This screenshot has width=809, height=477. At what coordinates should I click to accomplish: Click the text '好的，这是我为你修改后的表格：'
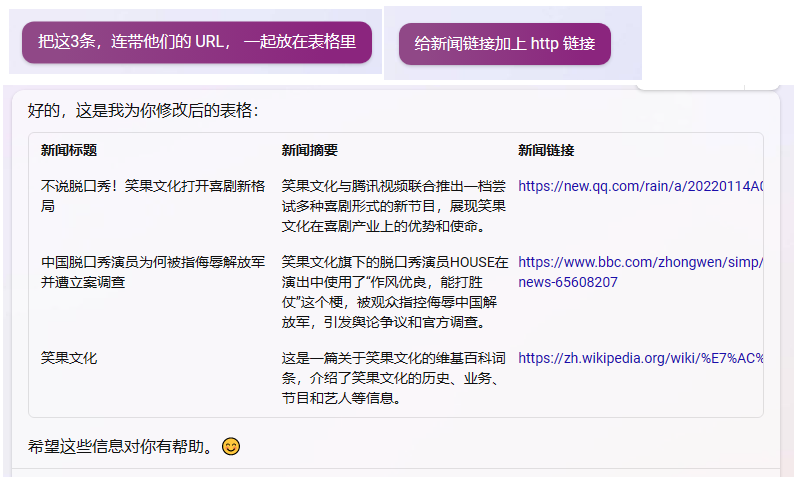pos(143,110)
